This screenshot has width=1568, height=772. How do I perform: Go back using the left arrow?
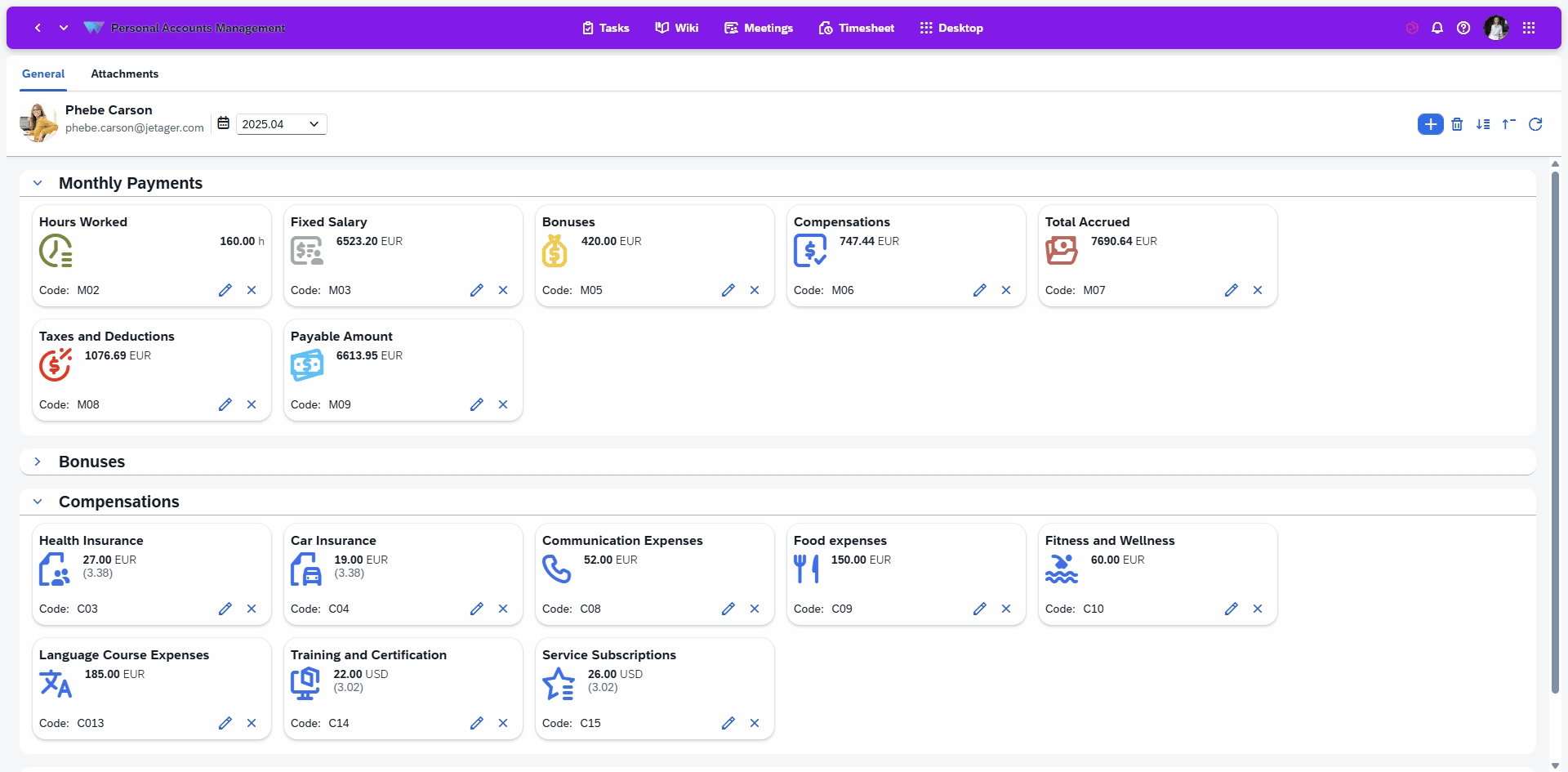pyautogui.click(x=38, y=28)
